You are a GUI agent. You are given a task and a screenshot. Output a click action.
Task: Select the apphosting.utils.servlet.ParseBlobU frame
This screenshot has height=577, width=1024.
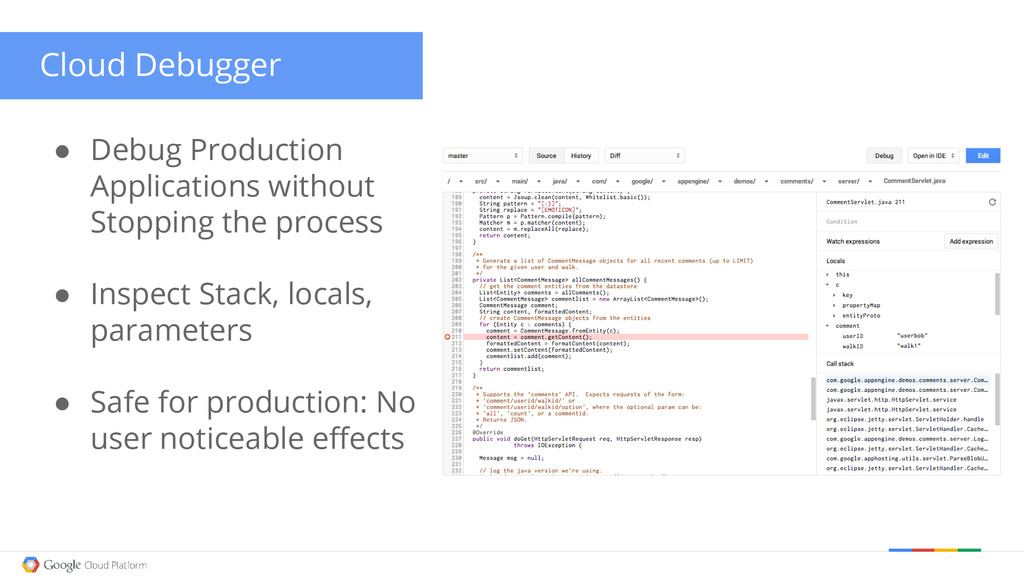tap(907, 458)
